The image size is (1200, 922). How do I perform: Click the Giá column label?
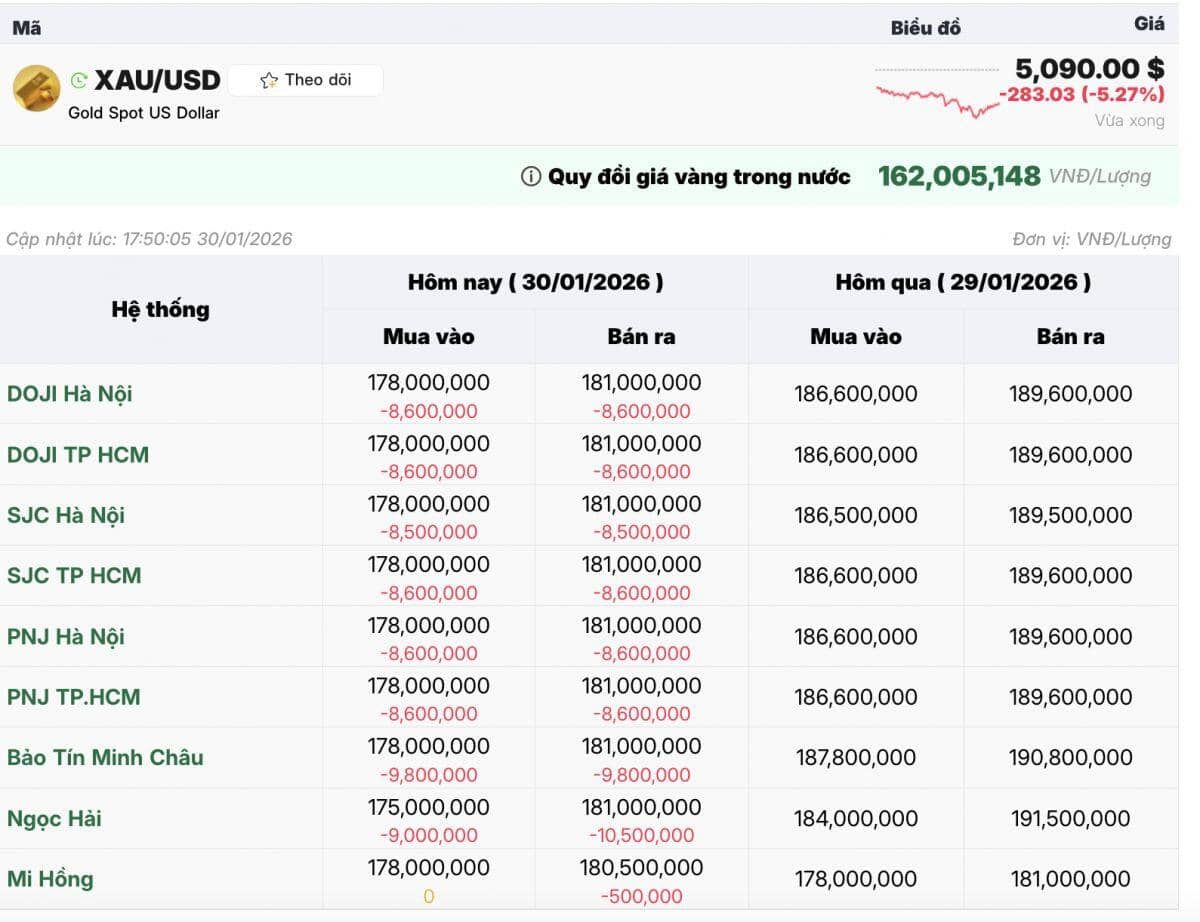pos(1150,24)
